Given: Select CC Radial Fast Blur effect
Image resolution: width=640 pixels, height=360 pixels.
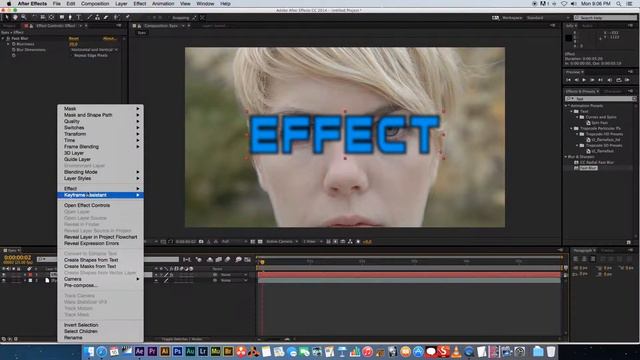Looking at the screenshot, I should pyautogui.click(x=596, y=162).
